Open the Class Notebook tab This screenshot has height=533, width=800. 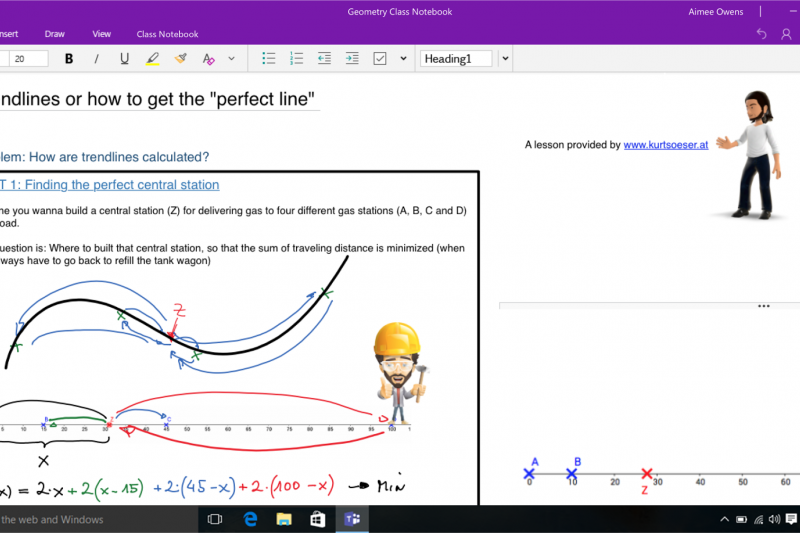coord(167,34)
